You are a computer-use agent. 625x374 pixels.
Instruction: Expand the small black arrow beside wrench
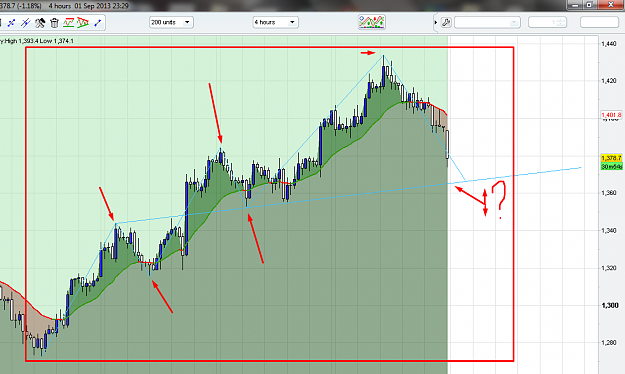[x=436, y=22]
